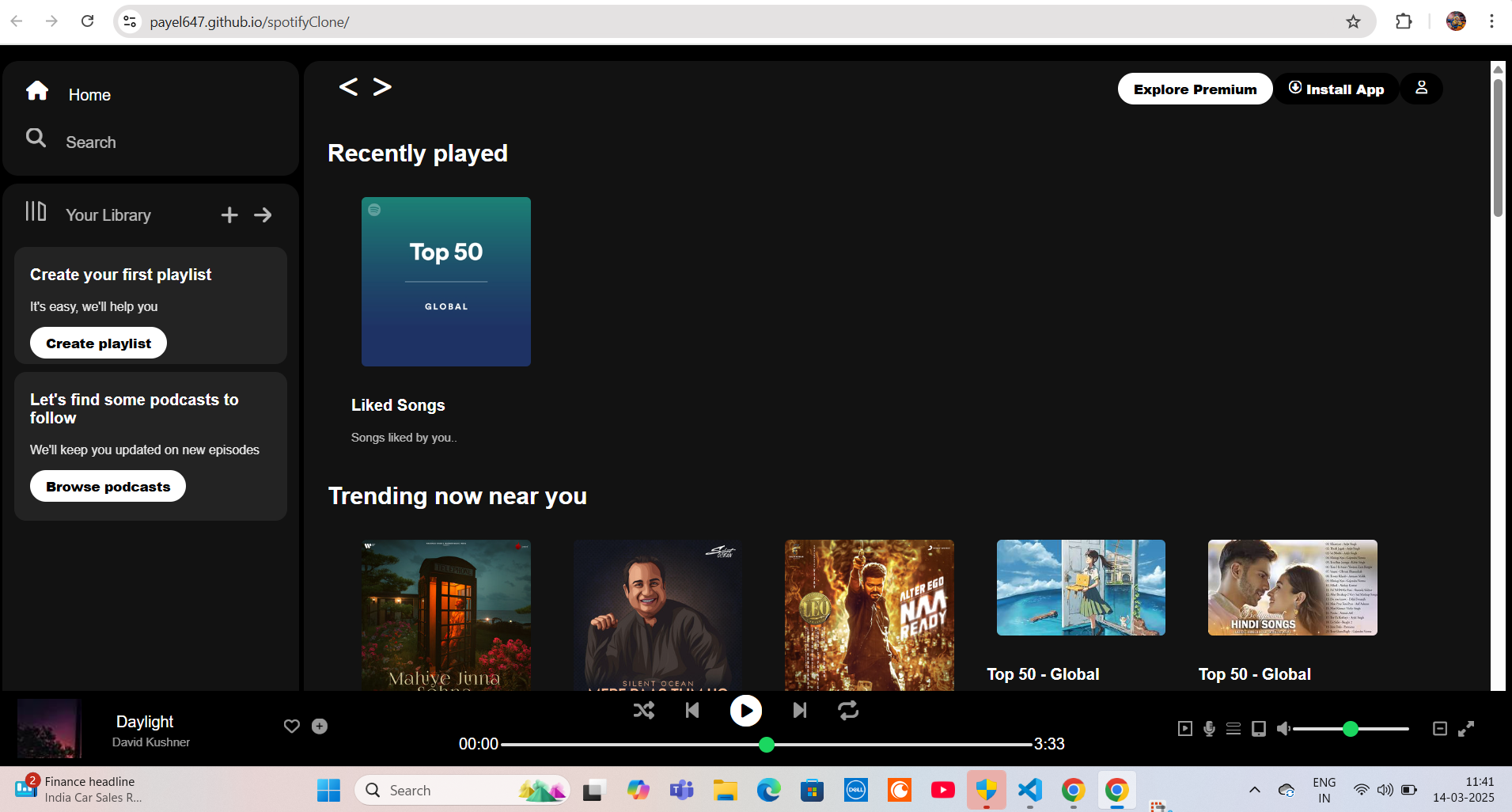1512x812 pixels.
Task: Go forward with the right chevron
Action: click(382, 86)
